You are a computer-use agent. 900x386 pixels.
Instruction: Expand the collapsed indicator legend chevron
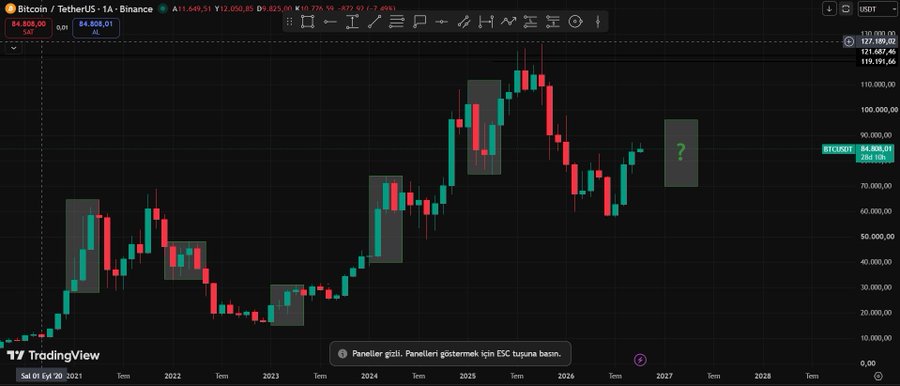pos(13,48)
